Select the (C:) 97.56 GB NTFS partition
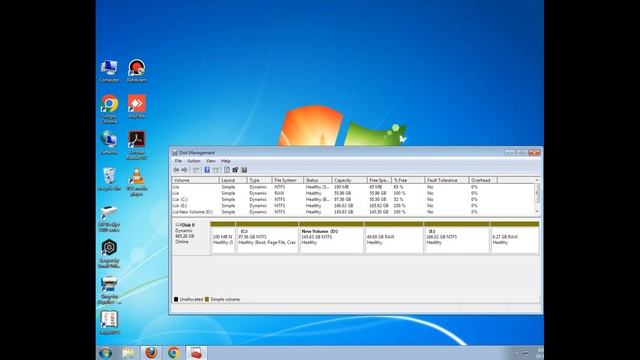This screenshot has width=640, height=360. coord(267,238)
